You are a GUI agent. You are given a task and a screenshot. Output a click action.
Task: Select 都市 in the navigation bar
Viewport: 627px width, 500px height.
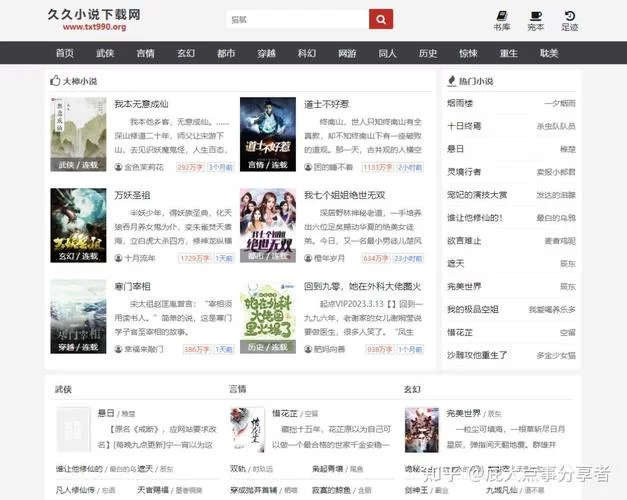(226, 53)
